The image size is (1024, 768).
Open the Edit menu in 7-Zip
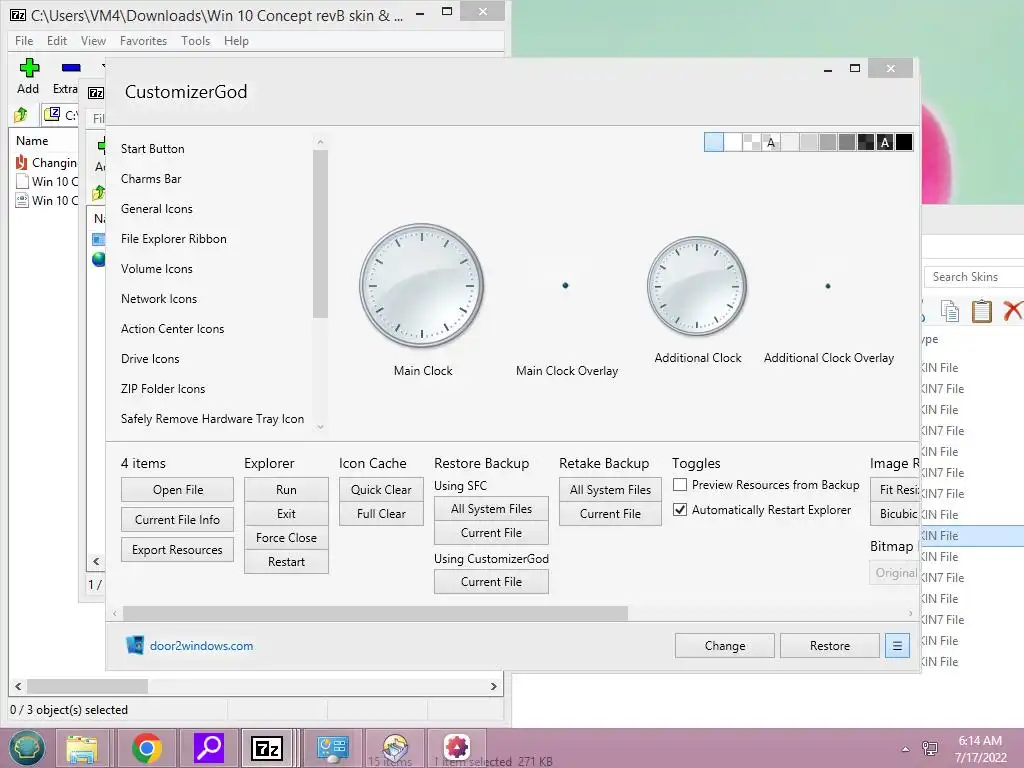tap(57, 40)
